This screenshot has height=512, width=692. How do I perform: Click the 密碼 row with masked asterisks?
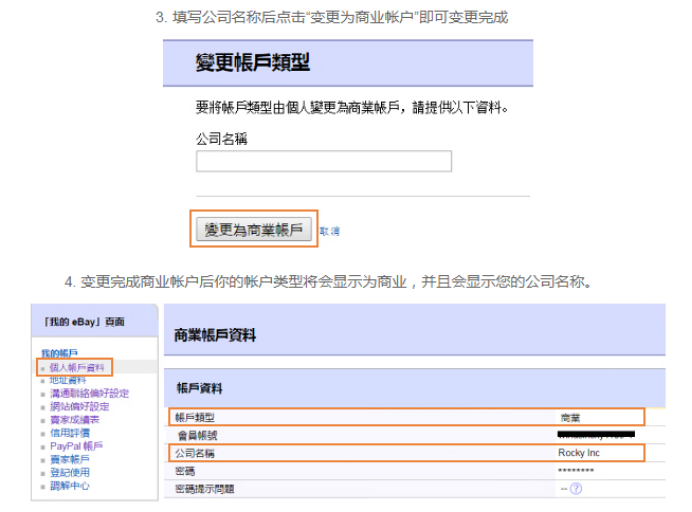pyautogui.click(x=405, y=471)
